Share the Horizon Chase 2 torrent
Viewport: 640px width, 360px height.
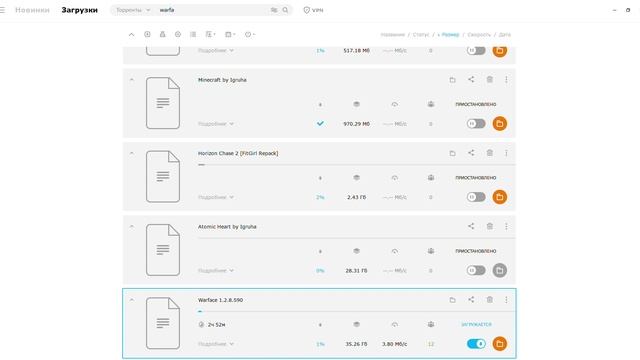tap(471, 153)
